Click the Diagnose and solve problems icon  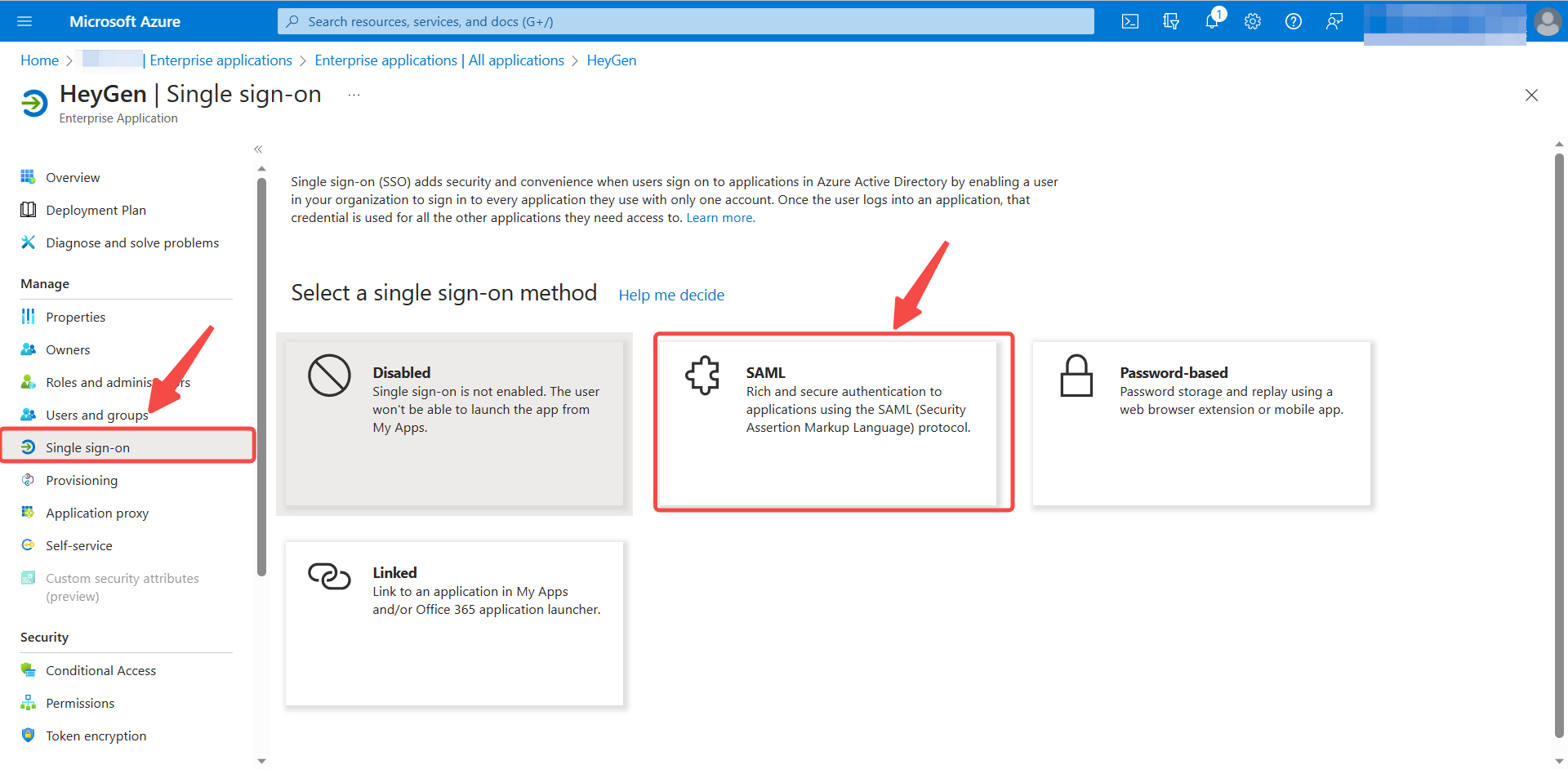28,242
